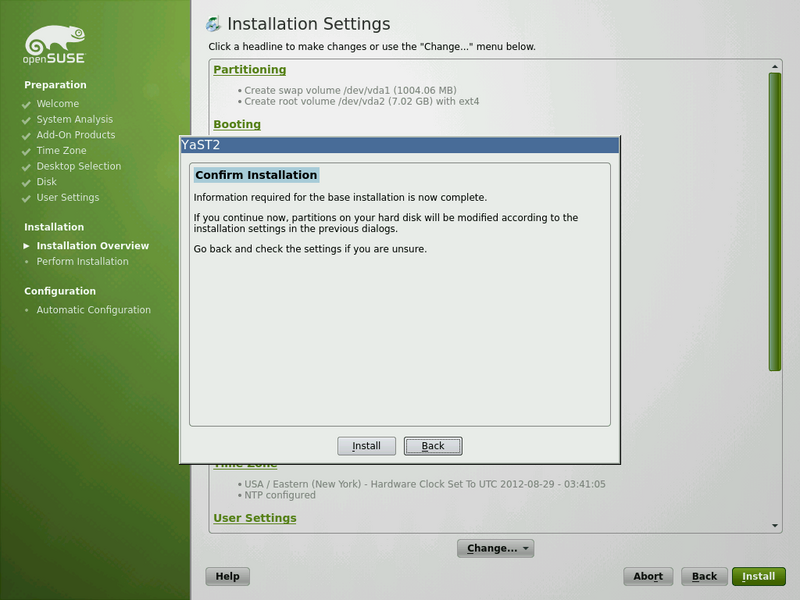
Task: Click the Preparation section heading
Action: tap(55, 85)
